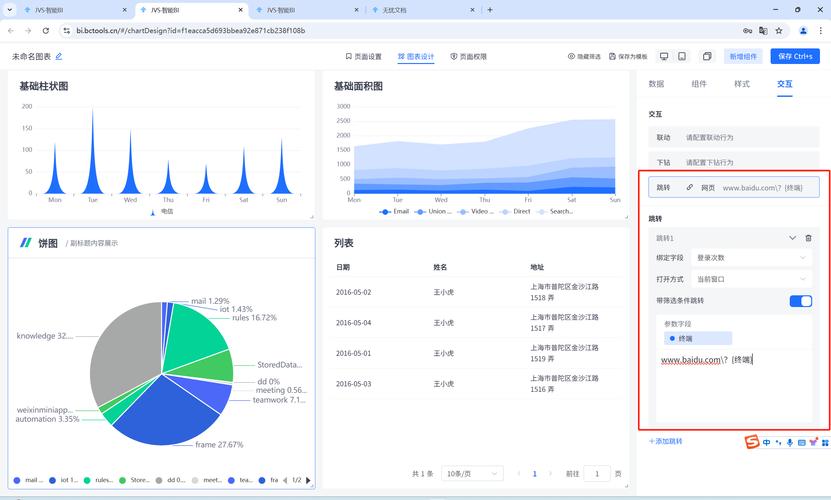Go back in browser history
831x500 pixels.
[x=11, y=31]
